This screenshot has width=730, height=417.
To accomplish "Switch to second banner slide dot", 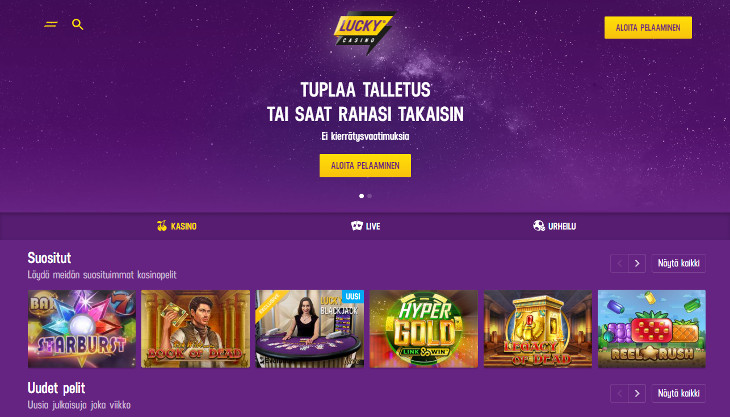I will click(370, 196).
